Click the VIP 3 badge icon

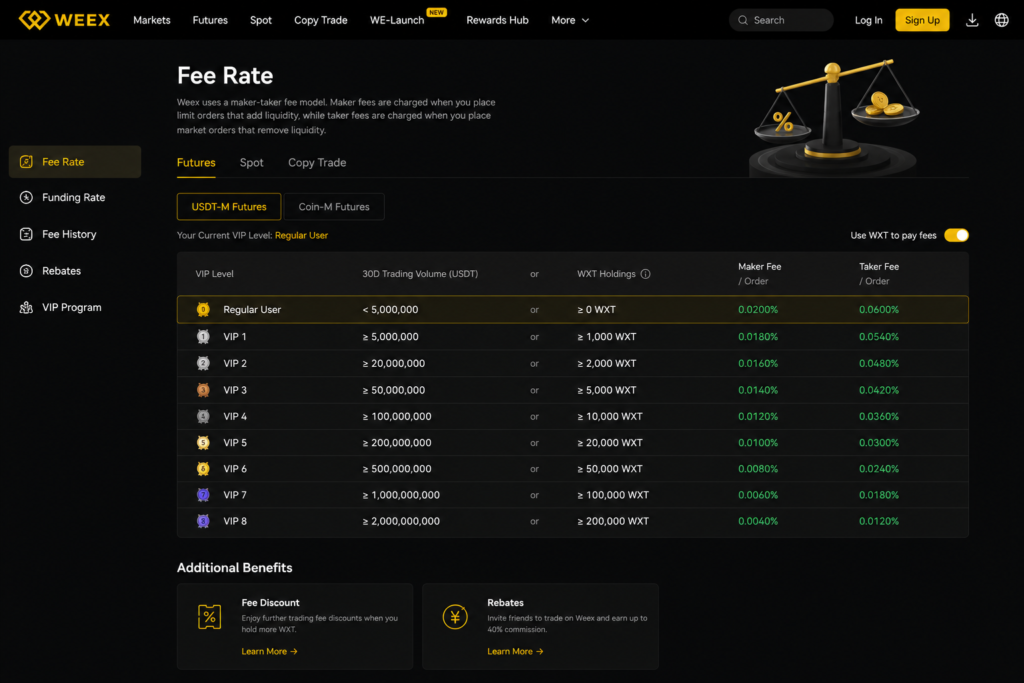coord(203,390)
